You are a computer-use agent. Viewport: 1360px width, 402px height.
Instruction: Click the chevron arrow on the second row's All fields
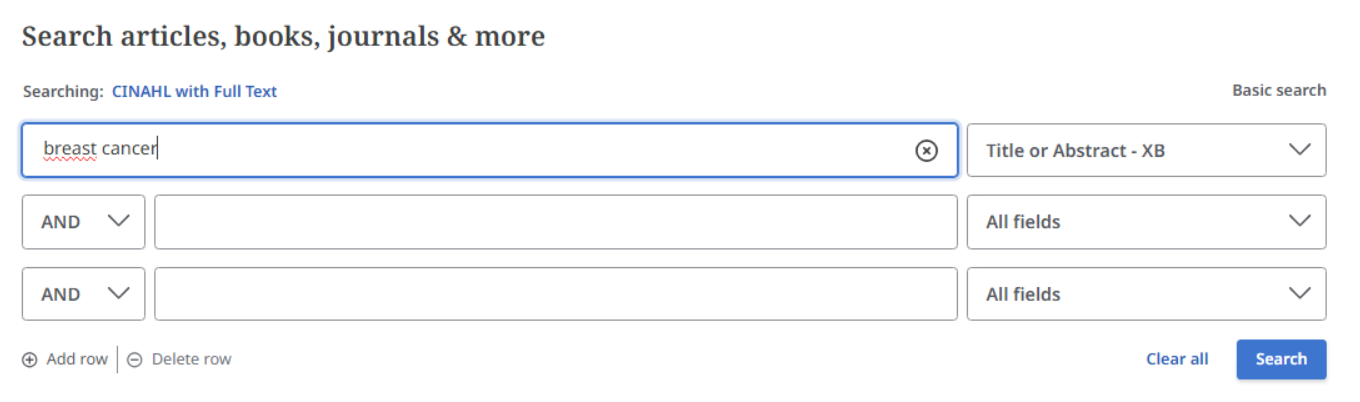coord(1299,221)
